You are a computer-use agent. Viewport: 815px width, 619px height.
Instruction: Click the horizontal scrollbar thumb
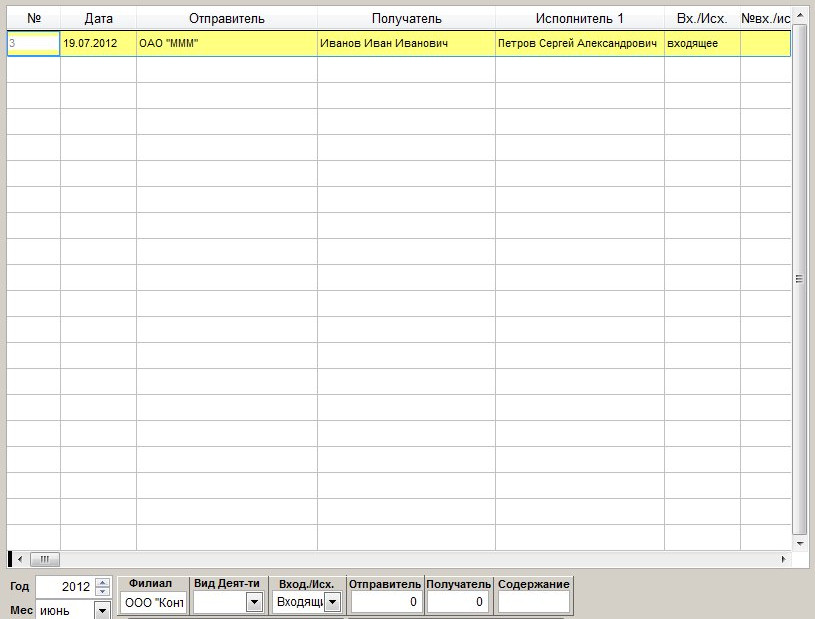click(x=45, y=559)
